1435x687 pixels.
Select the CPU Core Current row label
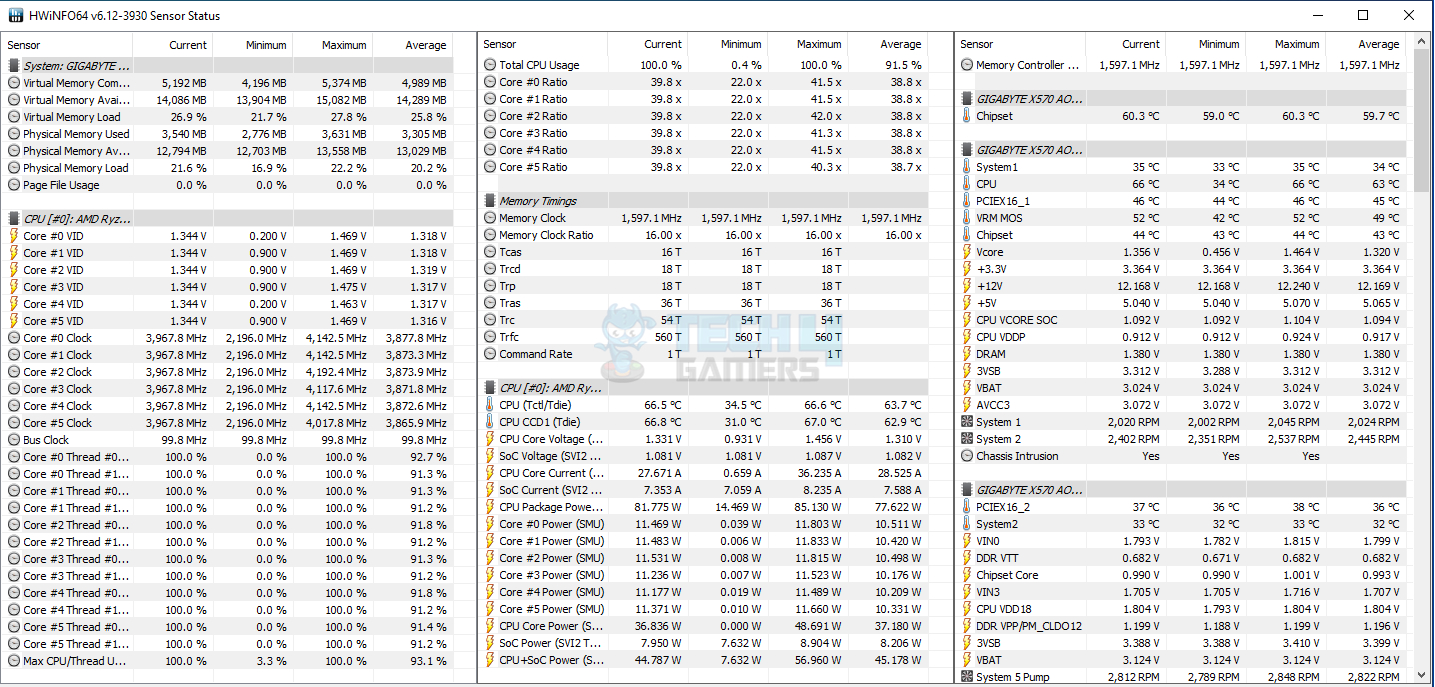click(x=551, y=473)
